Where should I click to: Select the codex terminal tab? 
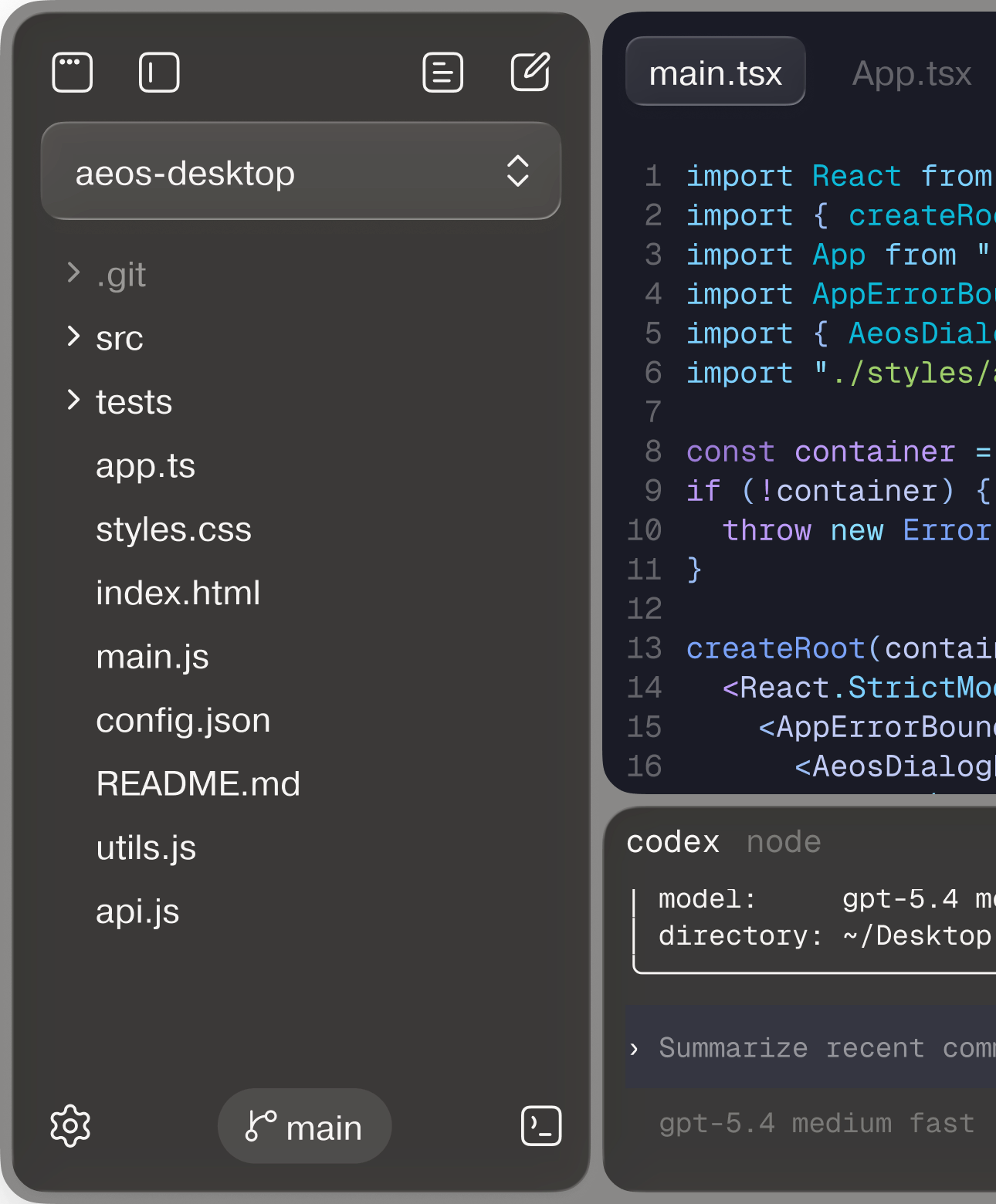coord(672,841)
